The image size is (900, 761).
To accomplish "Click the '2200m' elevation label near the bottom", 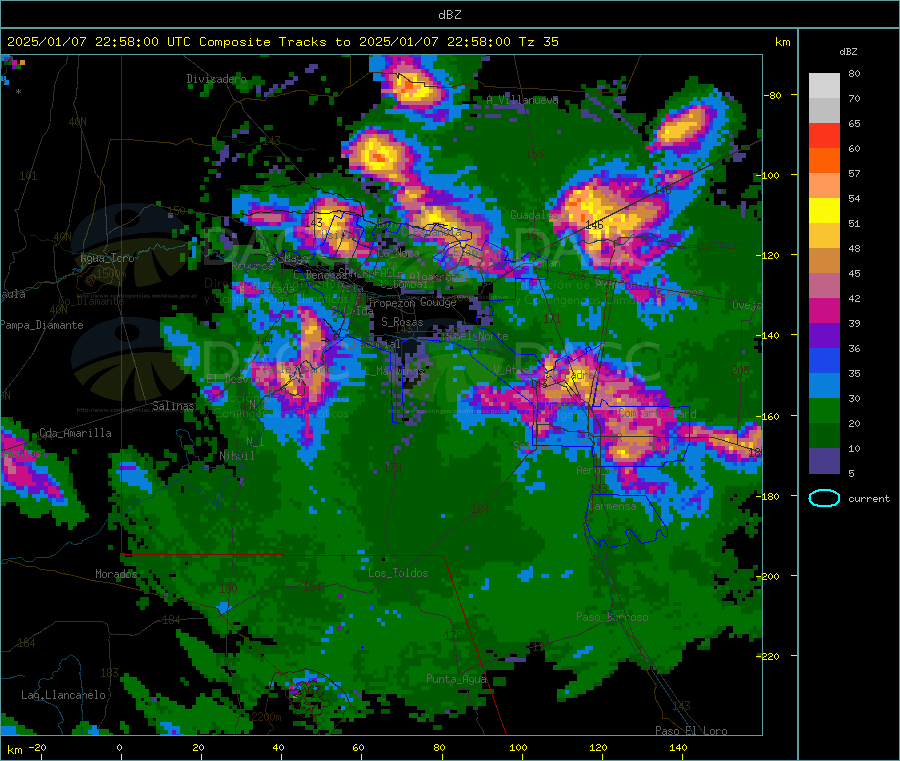I will (266, 717).
